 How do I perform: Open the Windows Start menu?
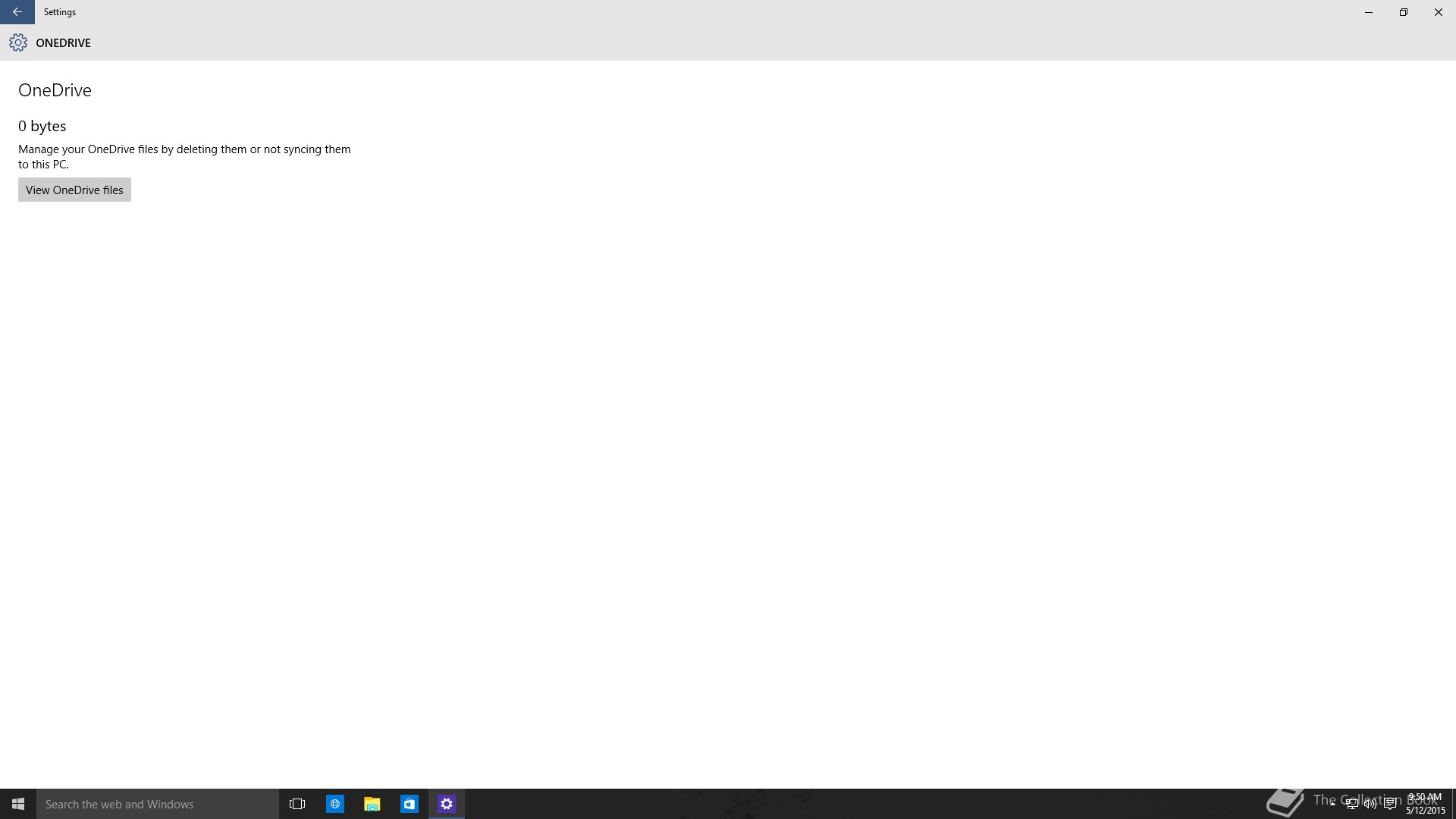tap(18, 804)
